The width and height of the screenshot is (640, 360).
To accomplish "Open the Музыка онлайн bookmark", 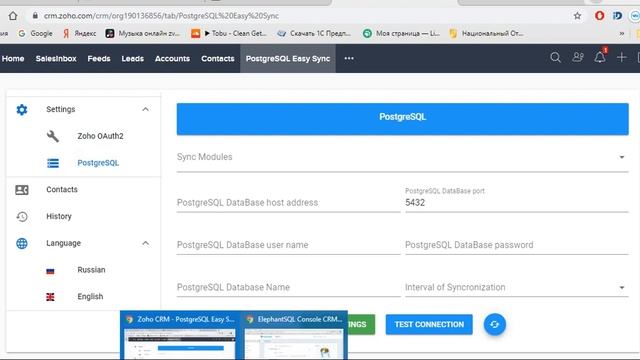I will pyautogui.click(x=142, y=33).
